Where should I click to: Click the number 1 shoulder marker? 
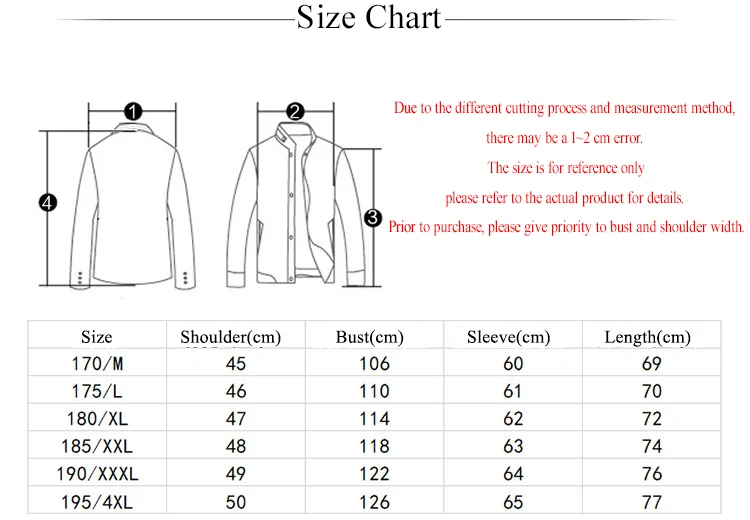coord(133,111)
